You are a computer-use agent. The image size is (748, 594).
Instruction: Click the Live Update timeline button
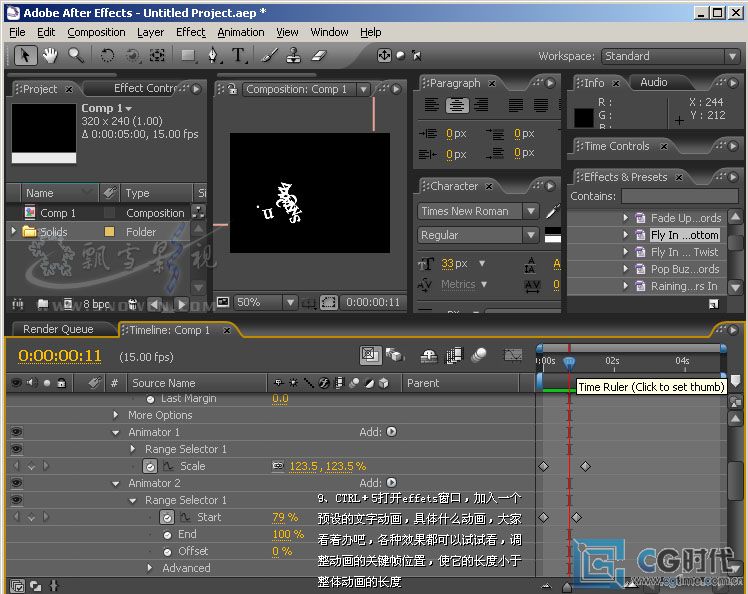(x=370, y=354)
